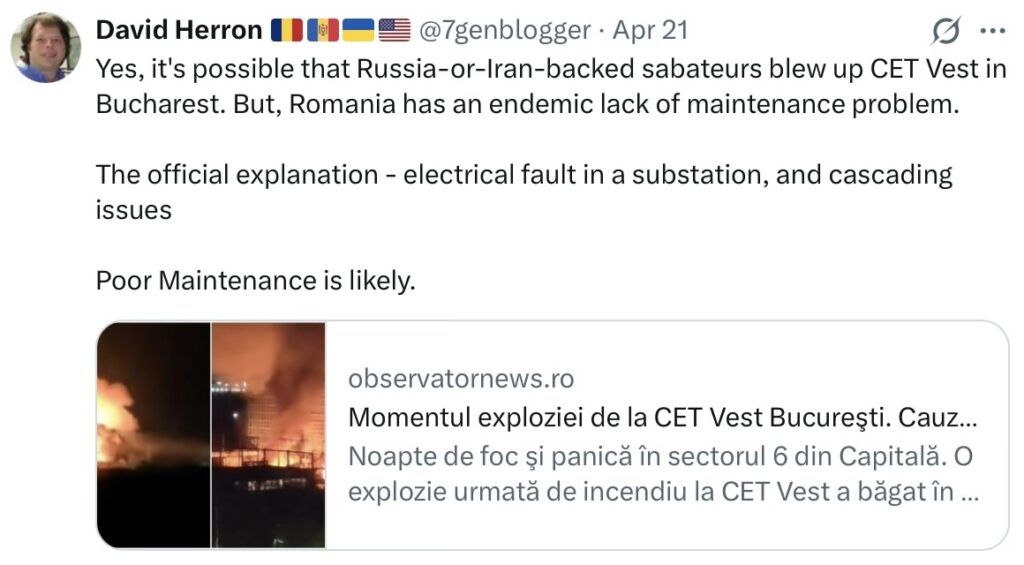Visit the observatornews.ro domain link
The height and width of the screenshot is (565, 1024).
[x=461, y=379]
